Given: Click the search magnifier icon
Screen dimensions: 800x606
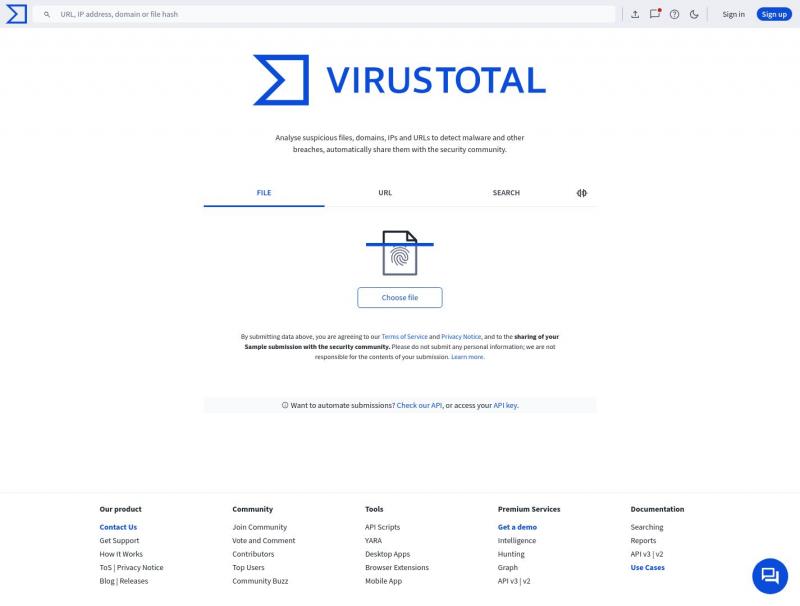Looking at the screenshot, I should point(47,14).
